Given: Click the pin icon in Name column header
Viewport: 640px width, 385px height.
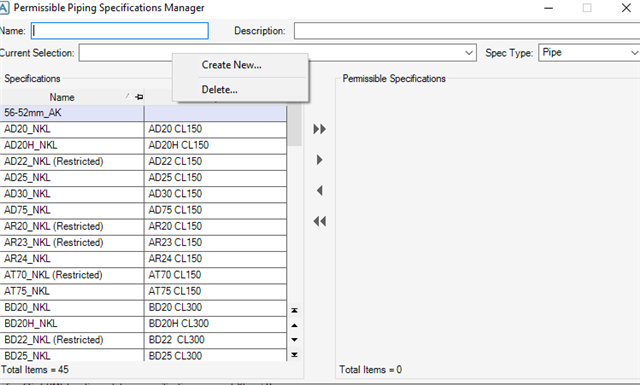Looking at the screenshot, I should [x=139, y=97].
